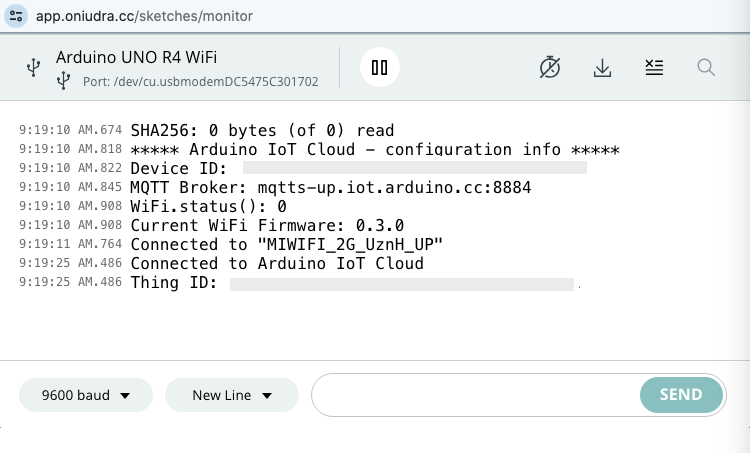Image resolution: width=750 pixels, height=453 pixels.
Task: Open the New Line ending dropdown
Action: [x=232, y=395]
